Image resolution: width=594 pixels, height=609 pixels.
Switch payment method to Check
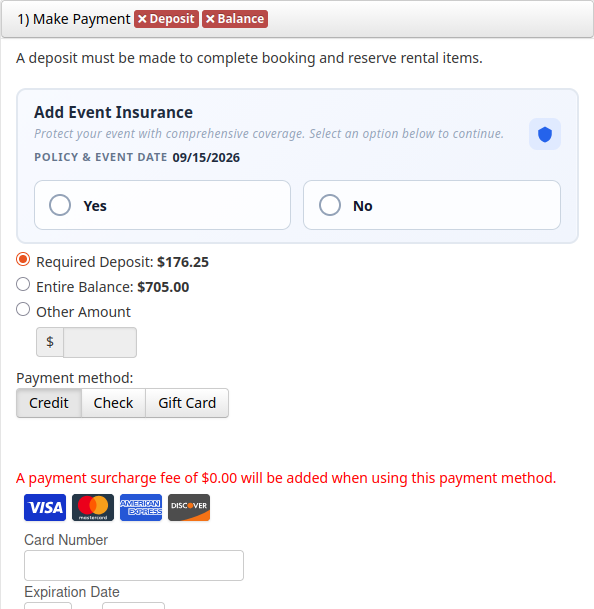[x=113, y=403]
